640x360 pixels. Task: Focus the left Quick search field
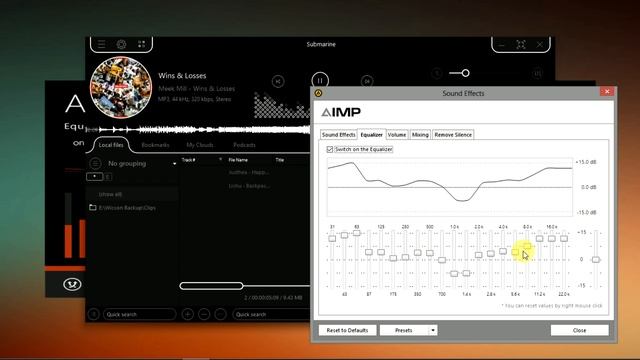140,314
